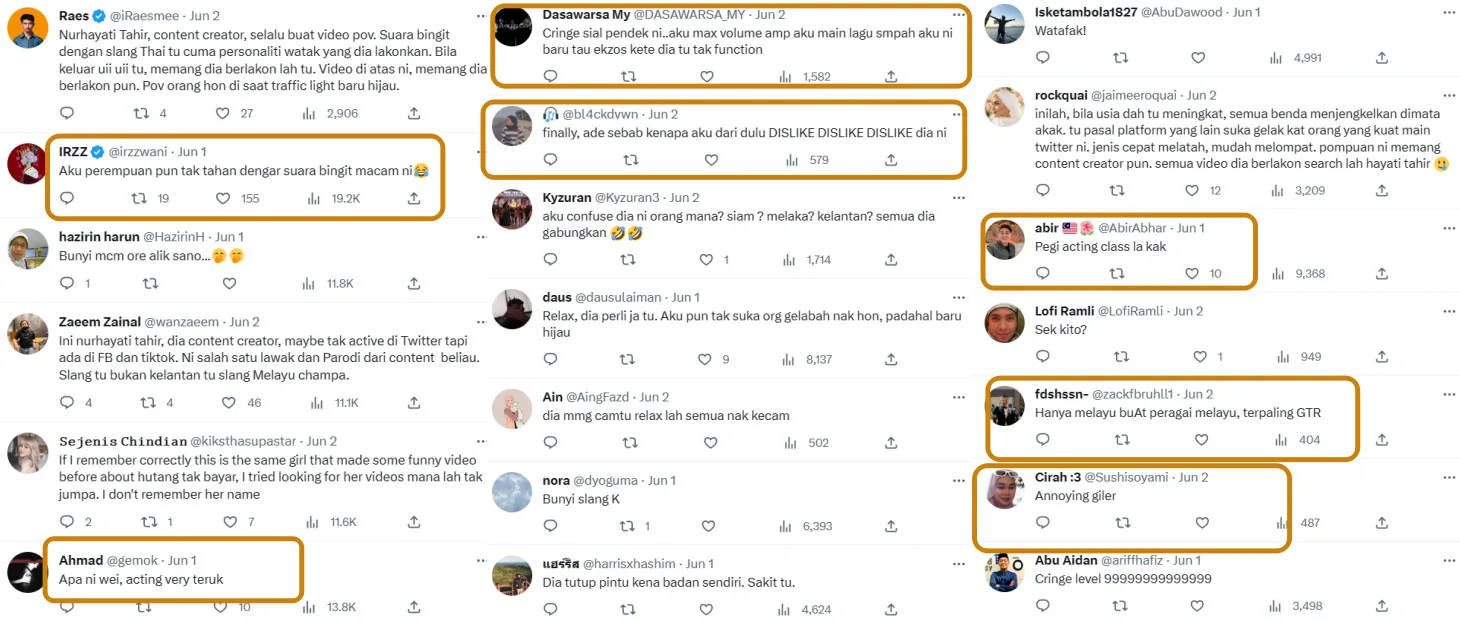This screenshot has width=1460, height=620.
Task: Open Jun 2 timestamp on Cirah's tweet
Action: (x=1192, y=477)
